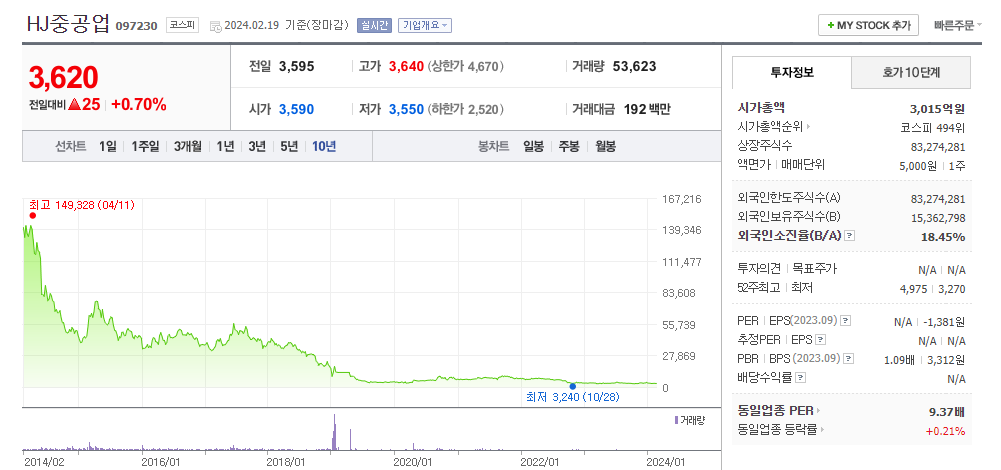Click the 실시간 badge button
The width and height of the screenshot is (1001, 470).
[374, 26]
